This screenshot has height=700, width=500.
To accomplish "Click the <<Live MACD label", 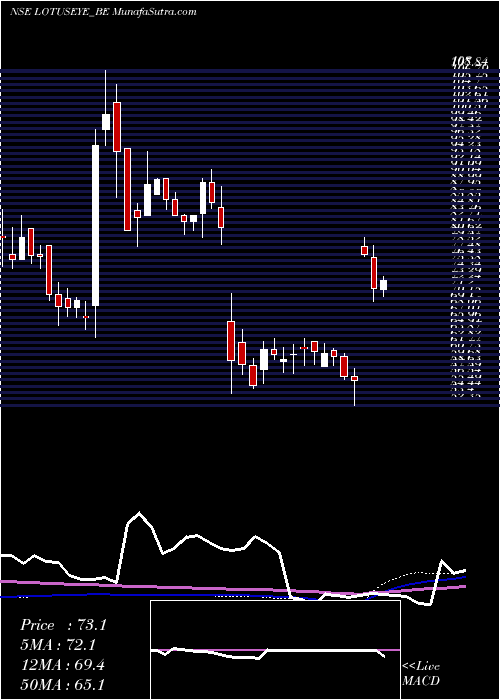I will 421,673.
